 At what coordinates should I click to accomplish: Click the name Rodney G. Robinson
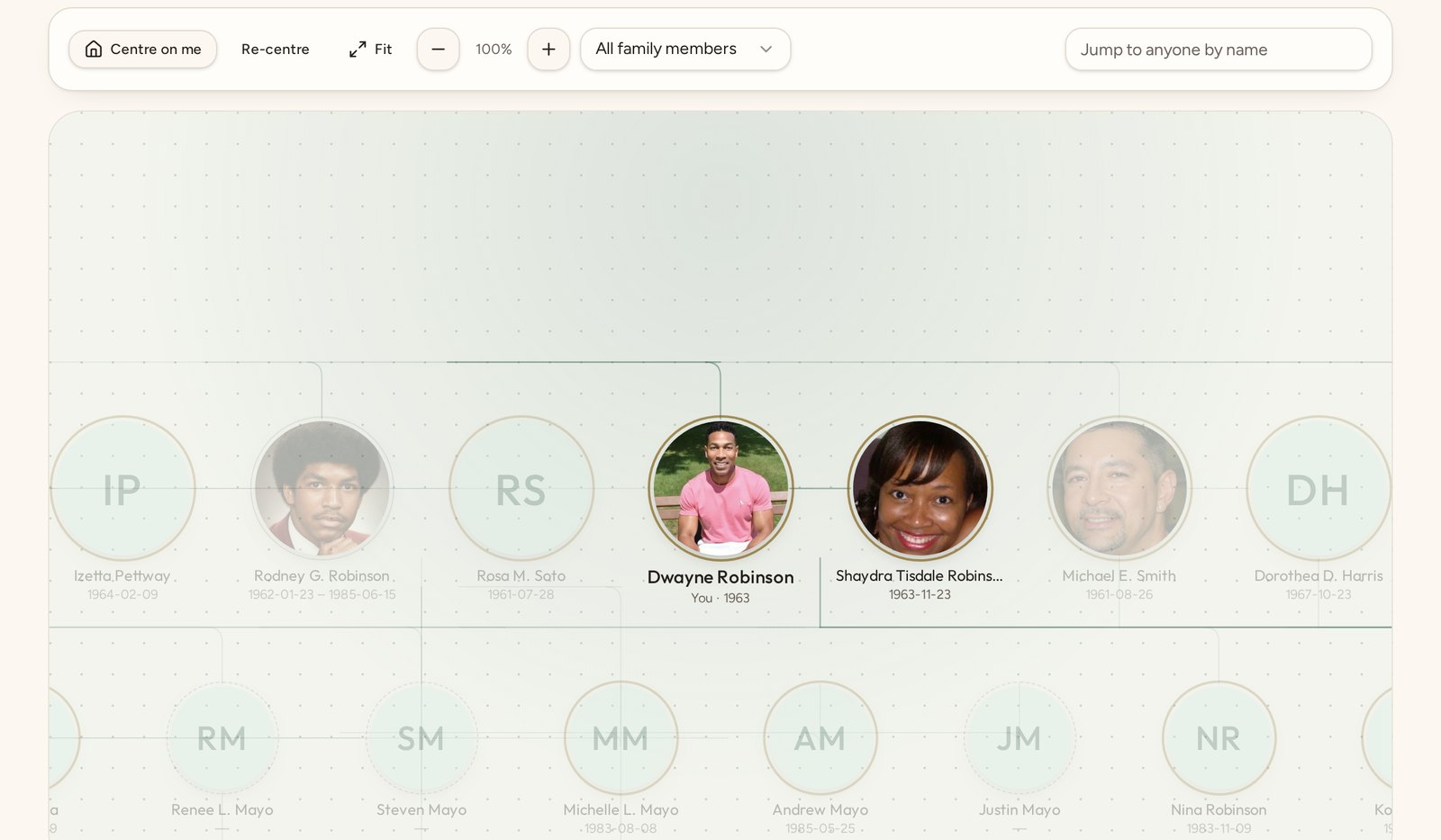pyautogui.click(x=322, y=575)
